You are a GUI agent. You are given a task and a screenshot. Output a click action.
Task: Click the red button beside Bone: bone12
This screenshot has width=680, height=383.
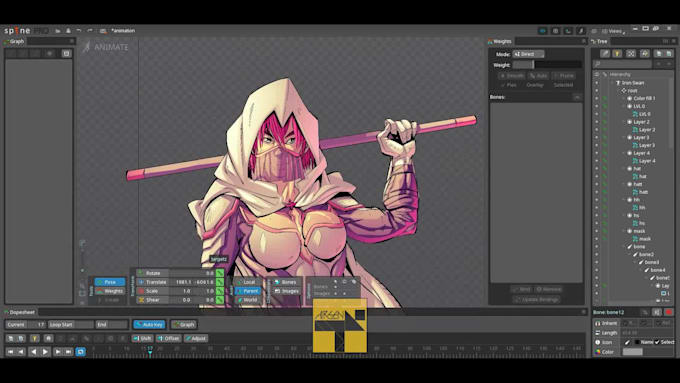(x=669, y=312)
